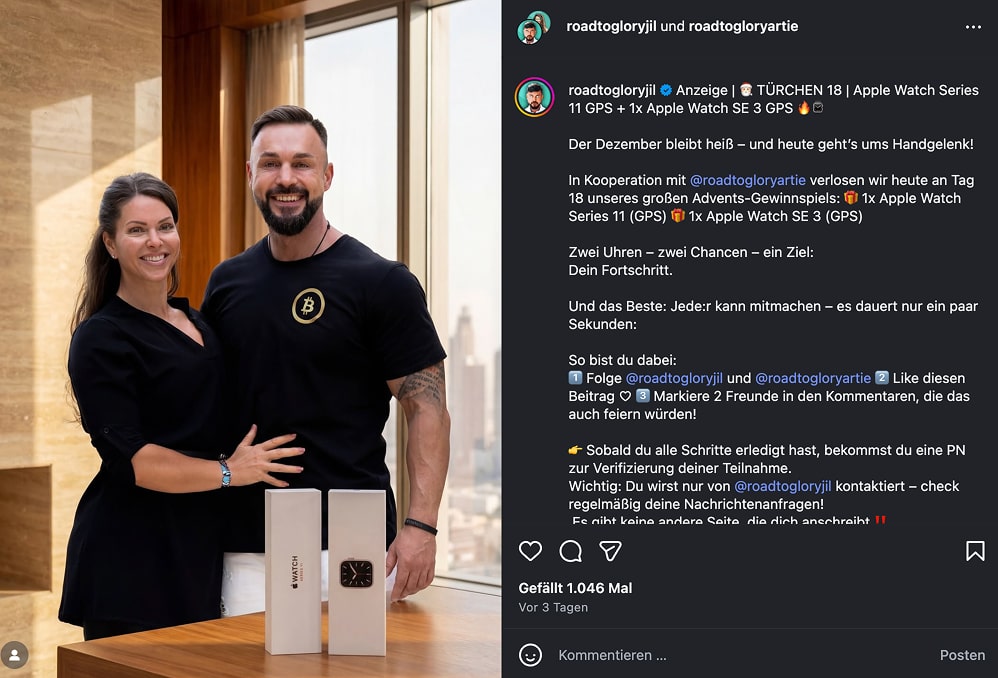
Task: Open roadtogloryjil profile picture with story ring
Action: point(534,97)
